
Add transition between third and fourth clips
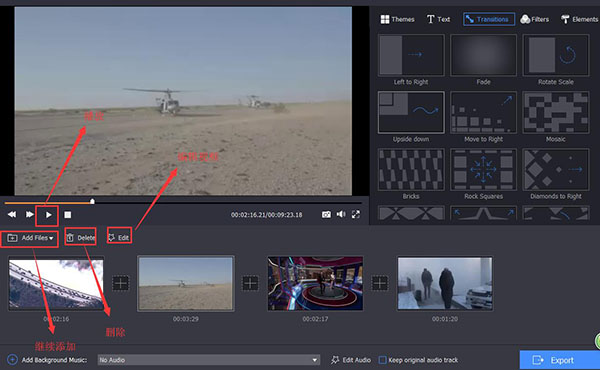click(380, 284)
